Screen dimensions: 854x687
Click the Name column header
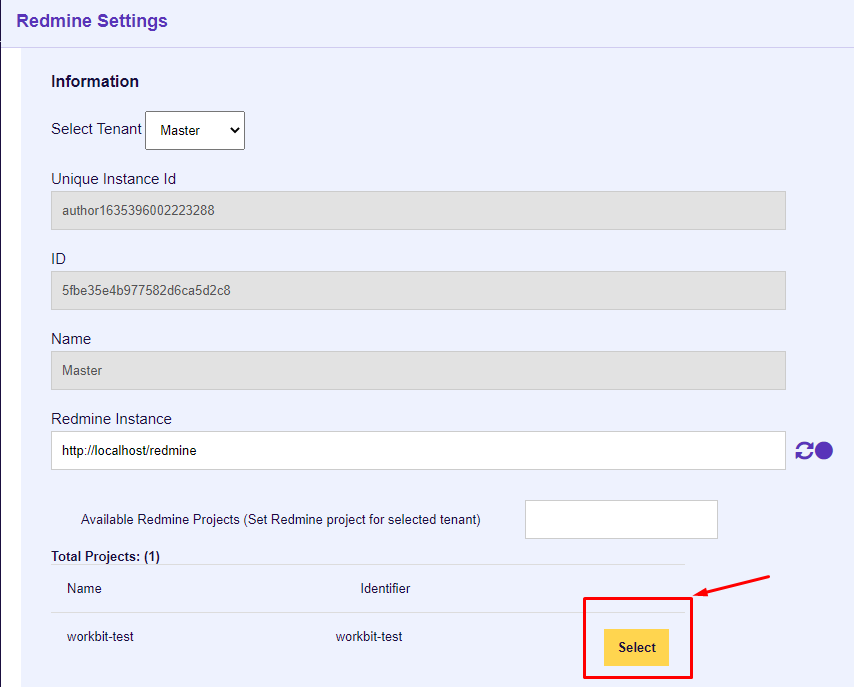84,588
